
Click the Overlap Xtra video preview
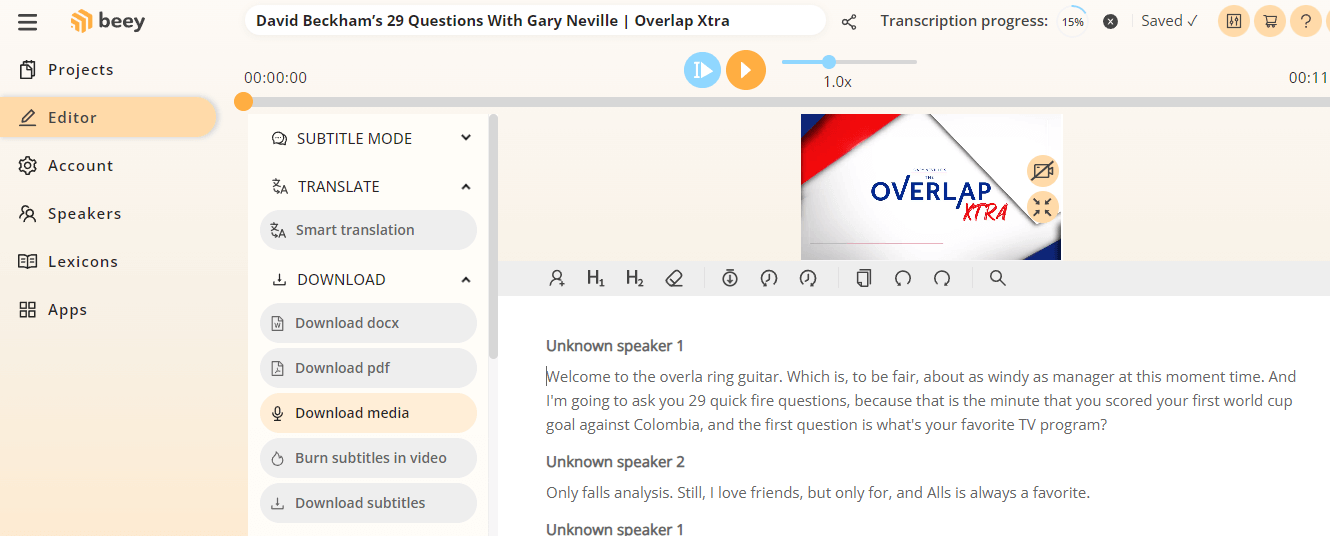pos(930,187)
